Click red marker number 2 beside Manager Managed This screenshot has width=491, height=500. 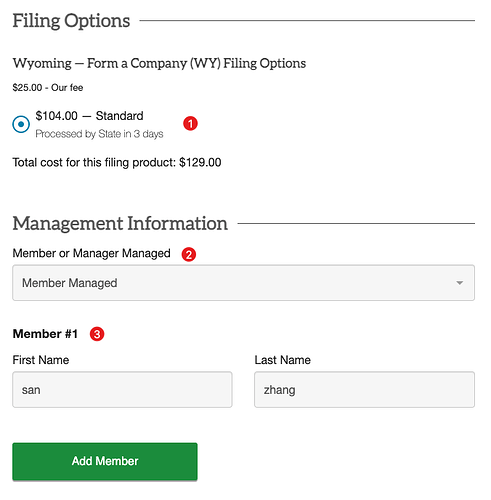(x=189, y=255)
